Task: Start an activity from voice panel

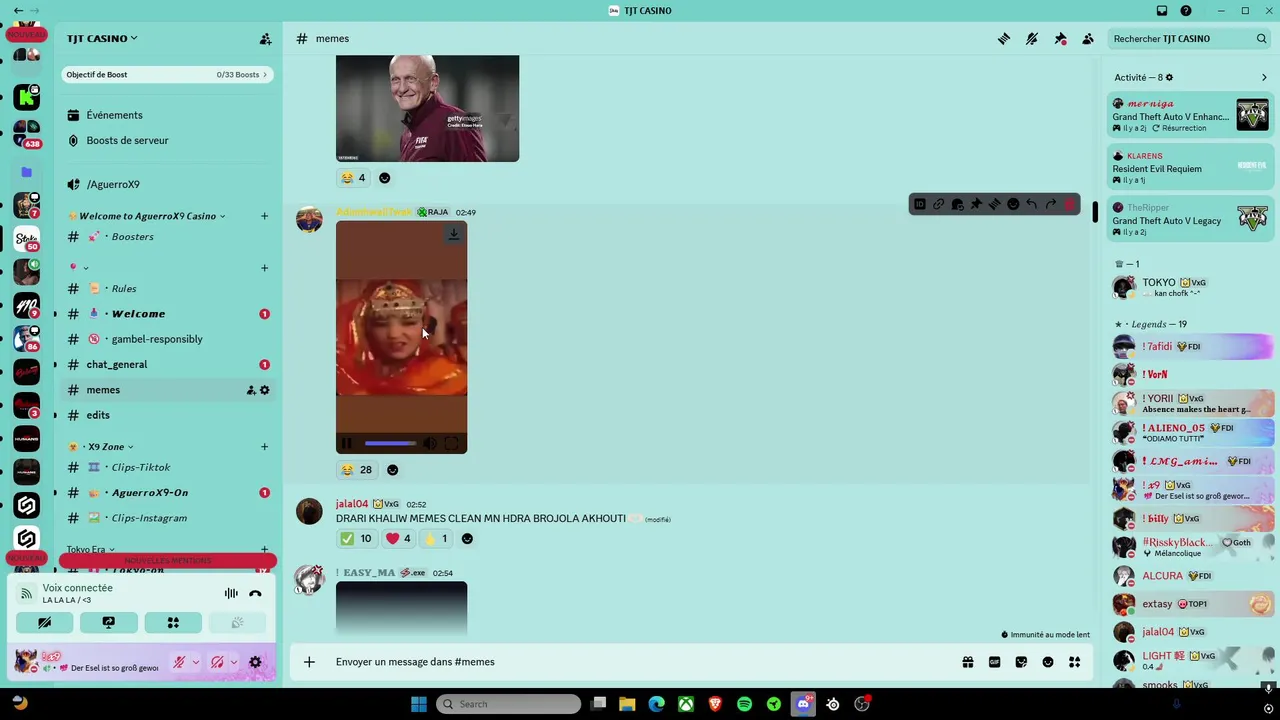Action: (173, 623)
